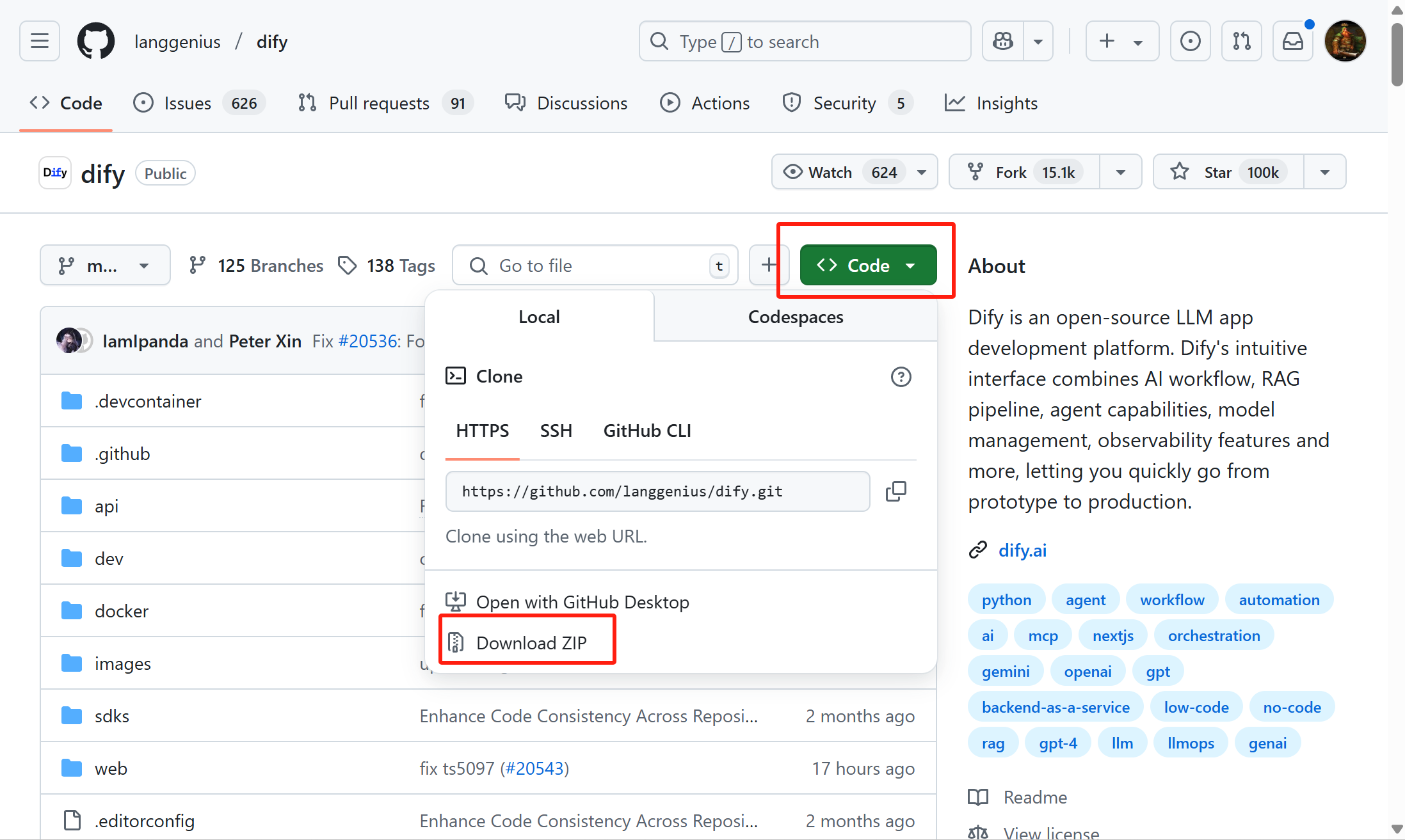Open the hamburger navigation menu

[x=40, y=42]
